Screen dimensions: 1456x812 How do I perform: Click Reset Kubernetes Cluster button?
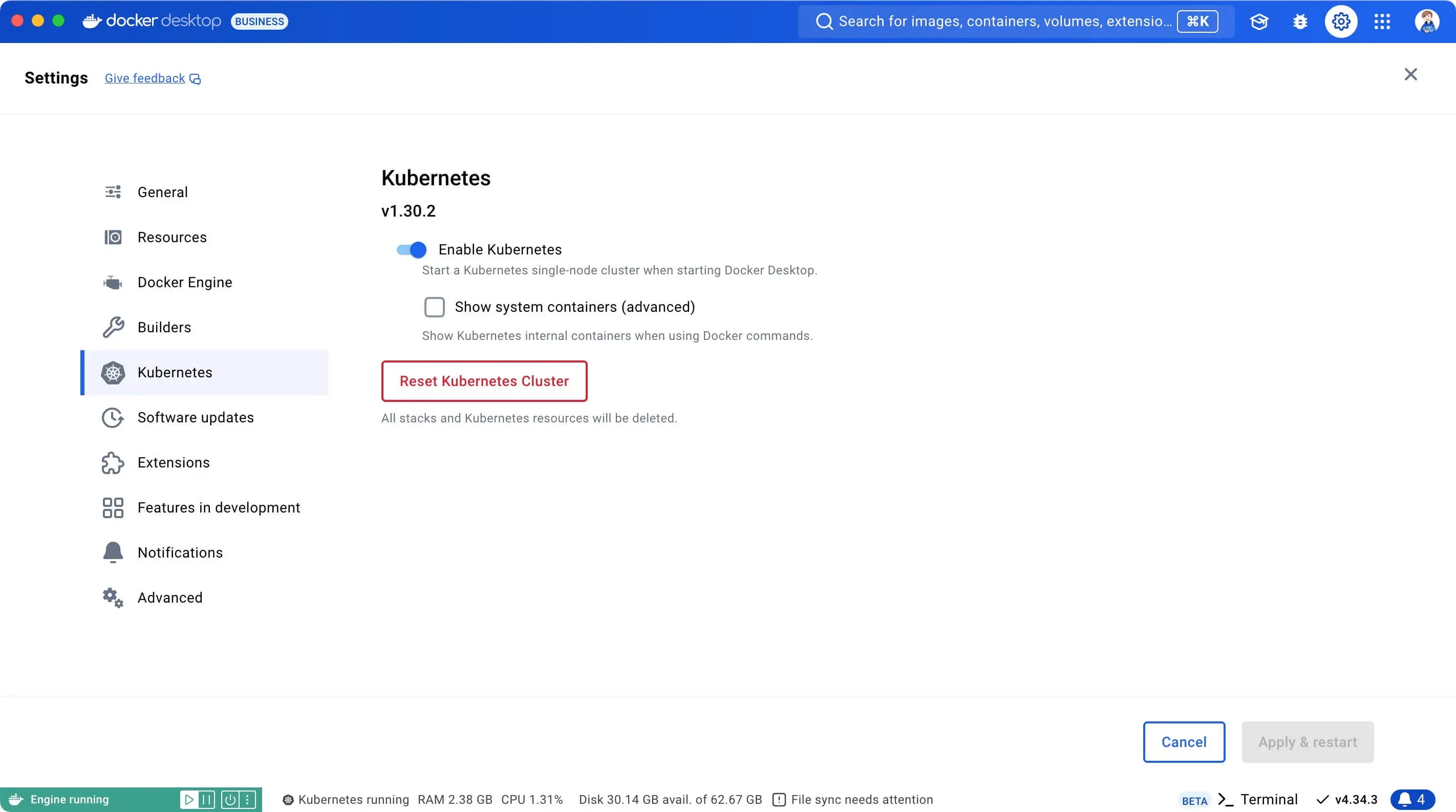(x=484, y=381)
